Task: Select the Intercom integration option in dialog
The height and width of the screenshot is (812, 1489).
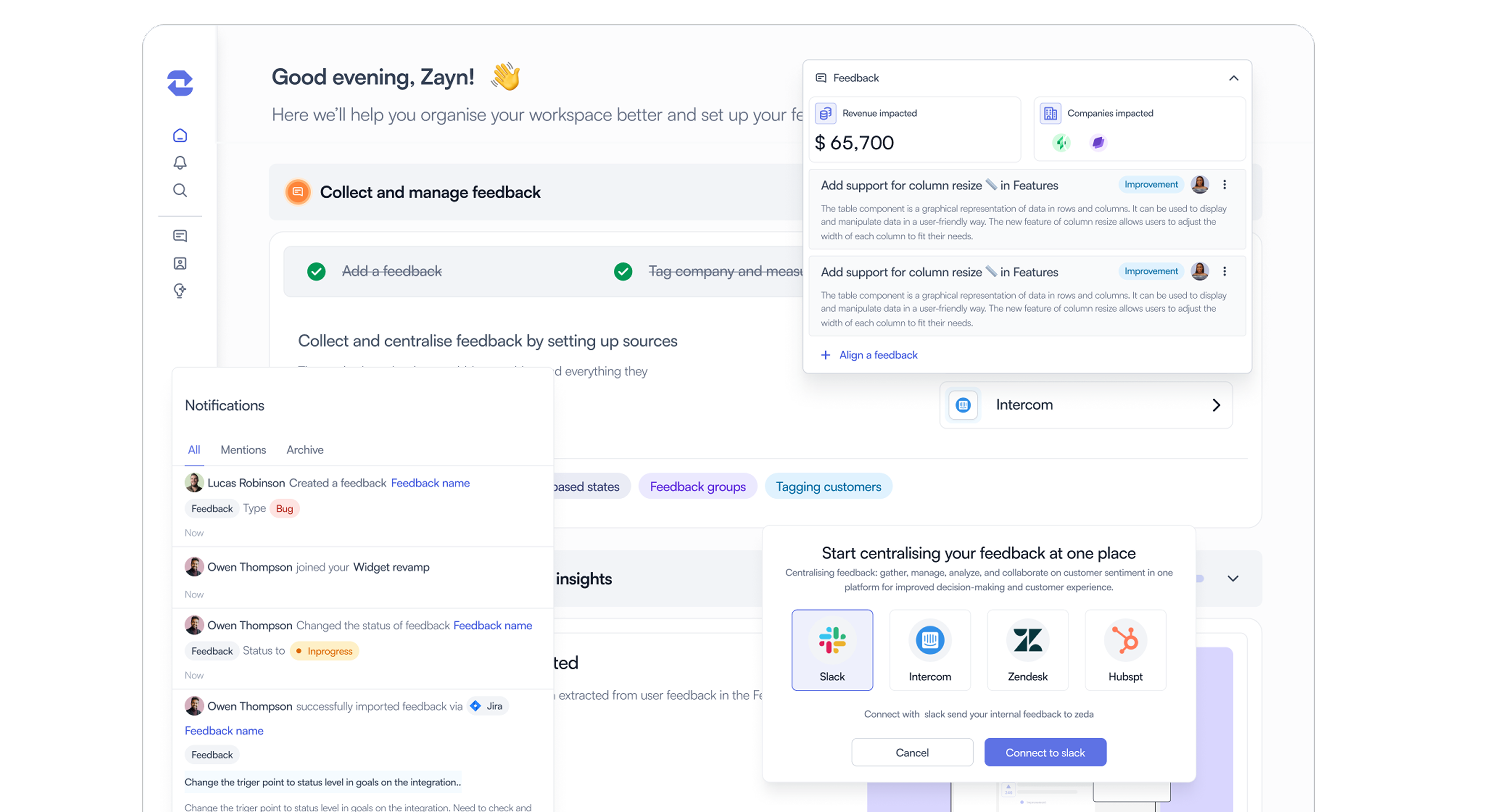Action: tap(930, 650)
